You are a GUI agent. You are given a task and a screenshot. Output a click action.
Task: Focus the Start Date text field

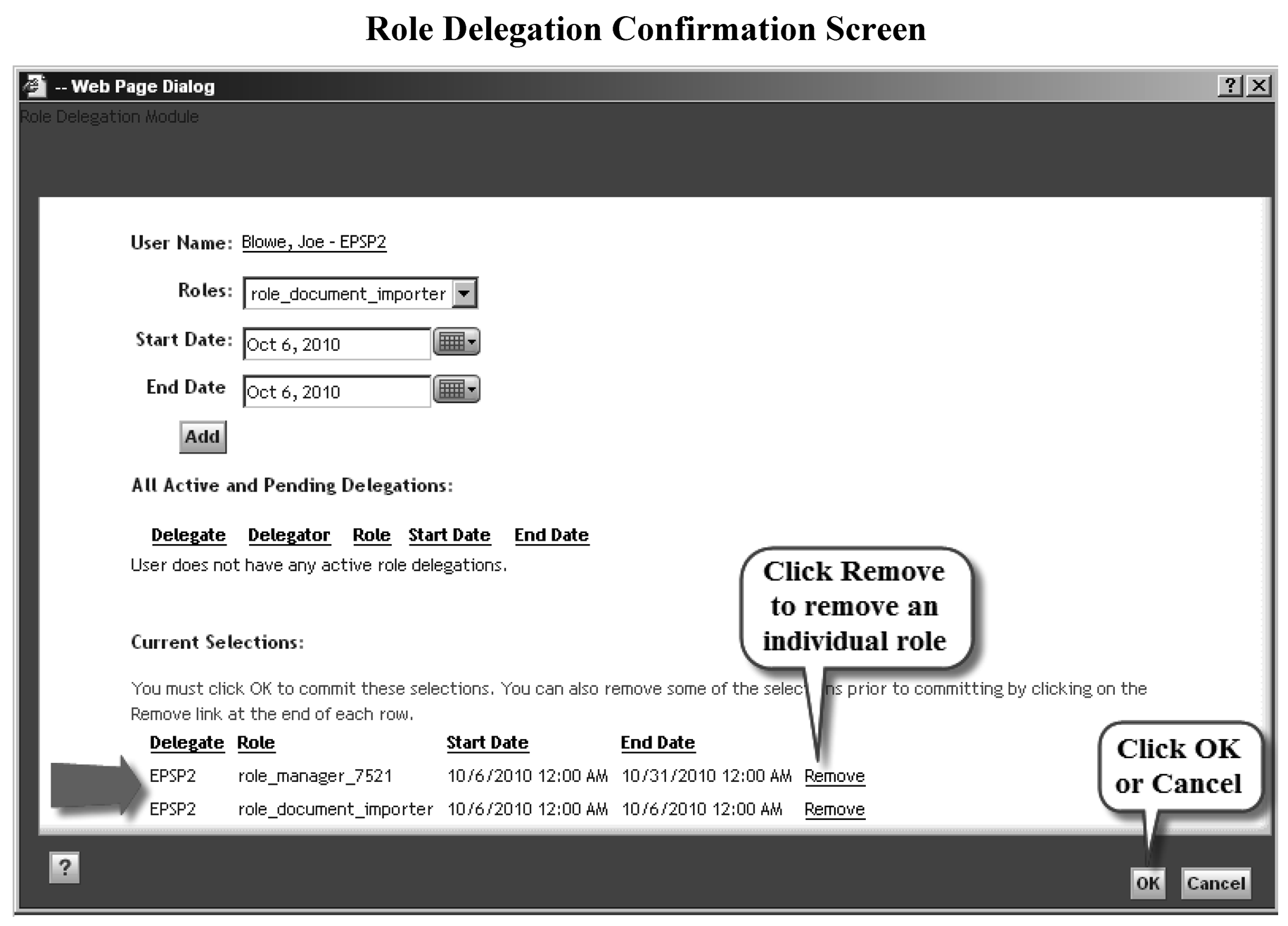coord(336,345)
